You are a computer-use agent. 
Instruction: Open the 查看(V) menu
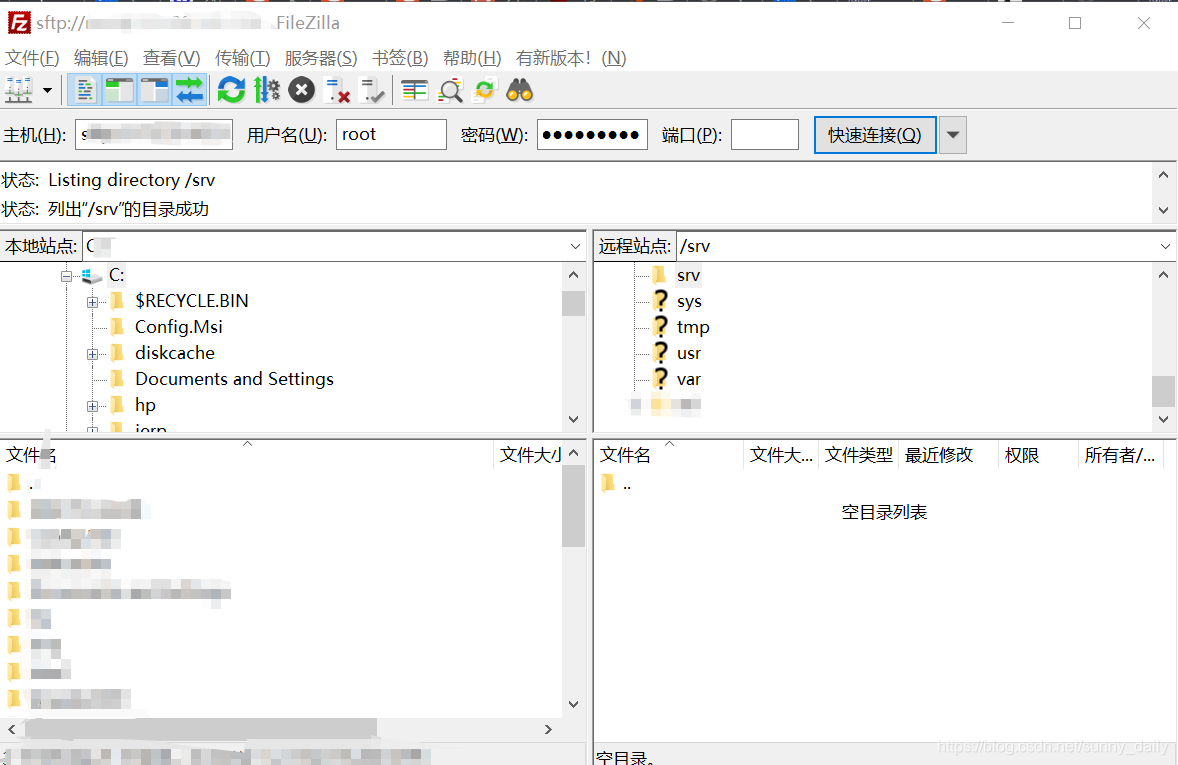click(171, 58)
